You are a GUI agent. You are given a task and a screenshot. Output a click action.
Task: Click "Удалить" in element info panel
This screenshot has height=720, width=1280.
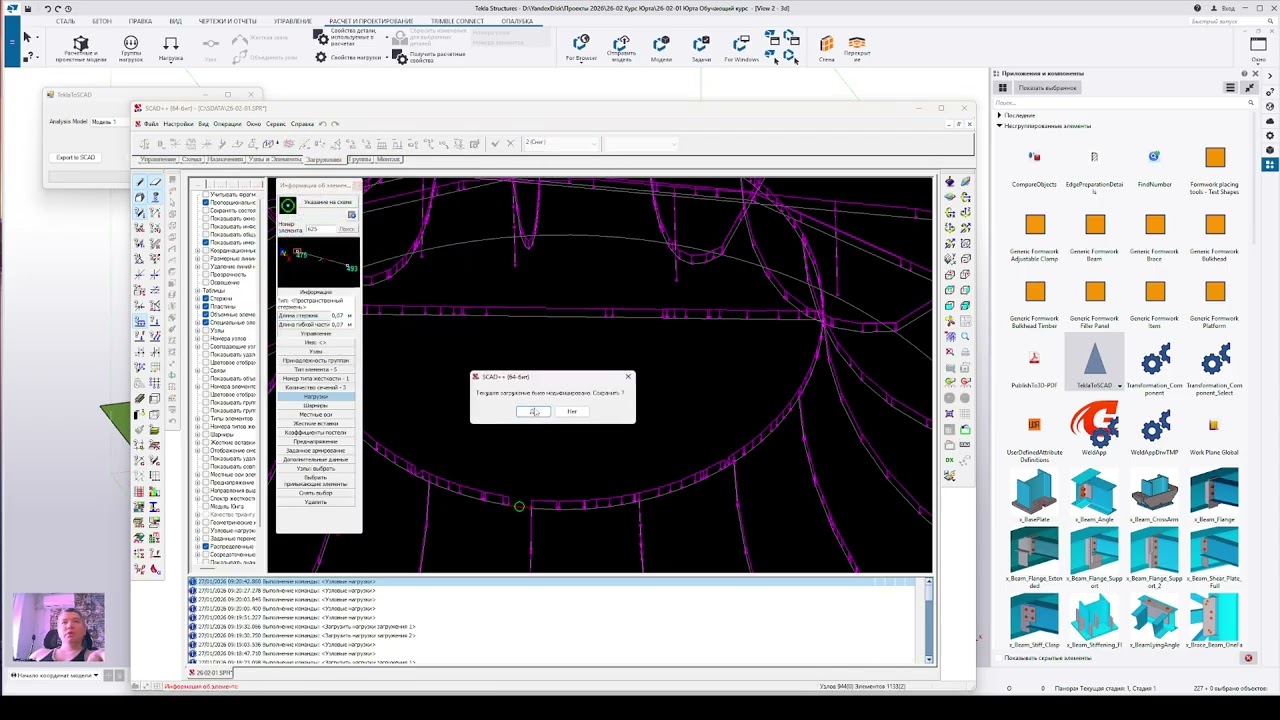point(316,502)
